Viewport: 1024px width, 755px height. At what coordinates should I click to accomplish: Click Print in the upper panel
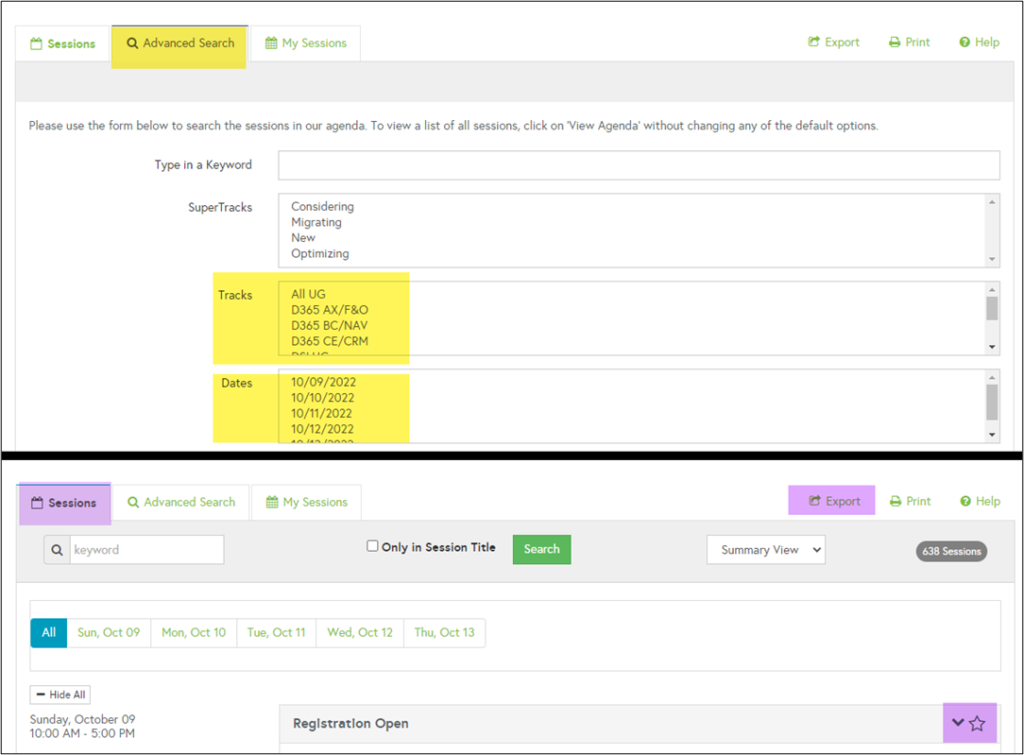pos(909,42)
